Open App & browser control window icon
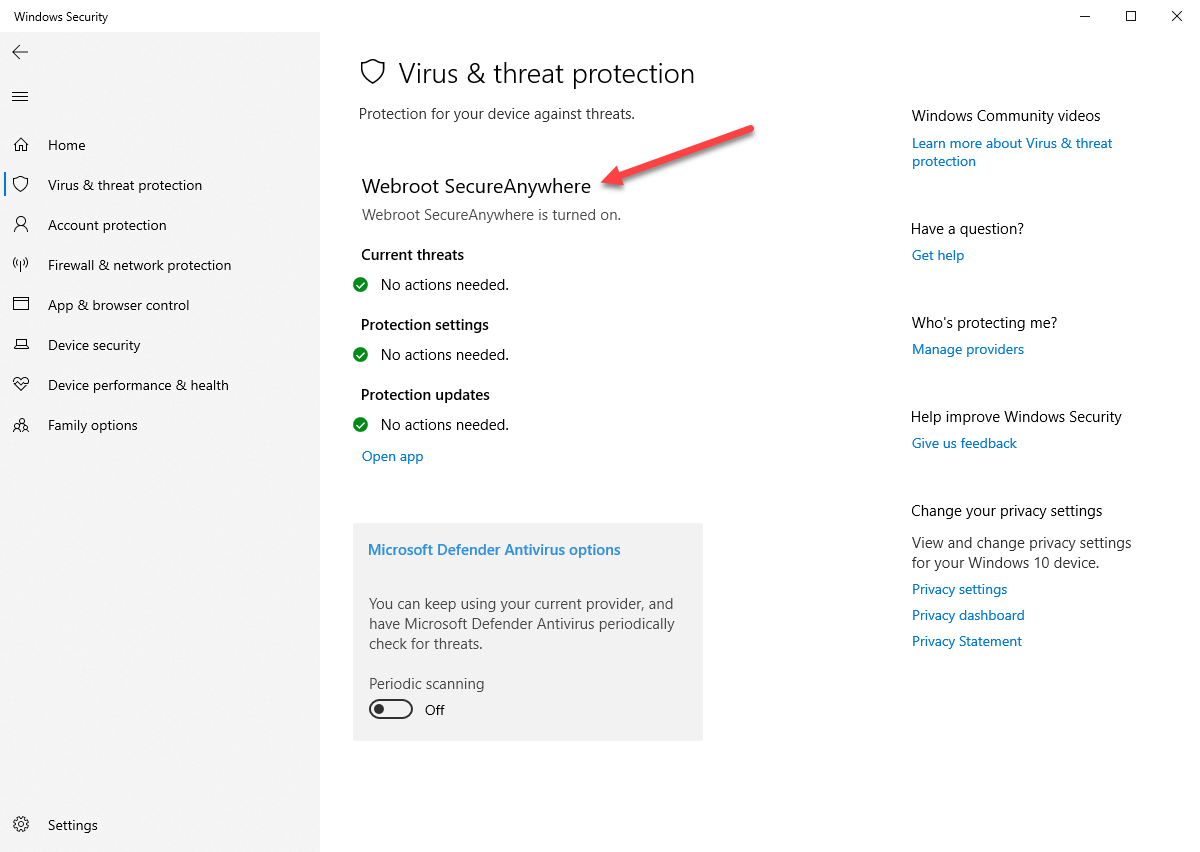Image resolution: width=1200 pixels, height=852 pixels. point(21,305)
